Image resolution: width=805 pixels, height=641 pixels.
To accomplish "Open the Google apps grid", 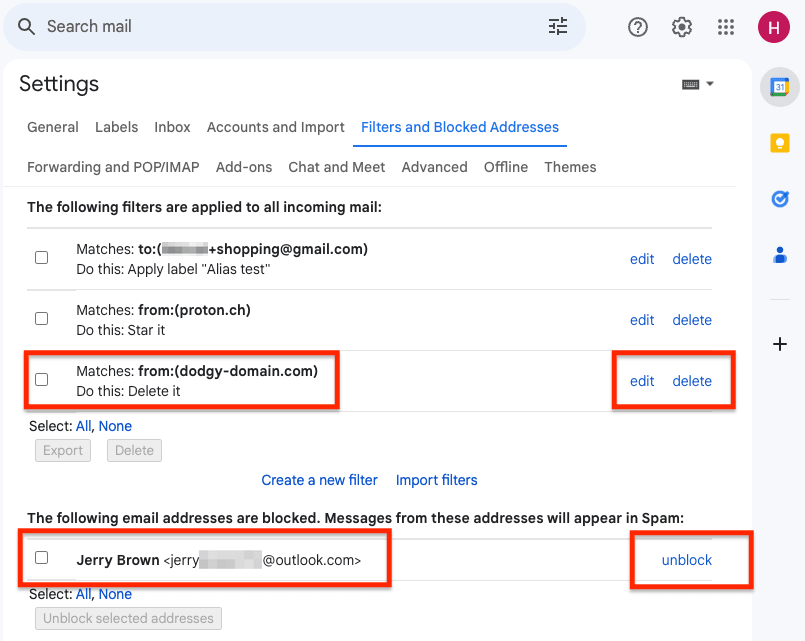I will [x=725, y=27].
